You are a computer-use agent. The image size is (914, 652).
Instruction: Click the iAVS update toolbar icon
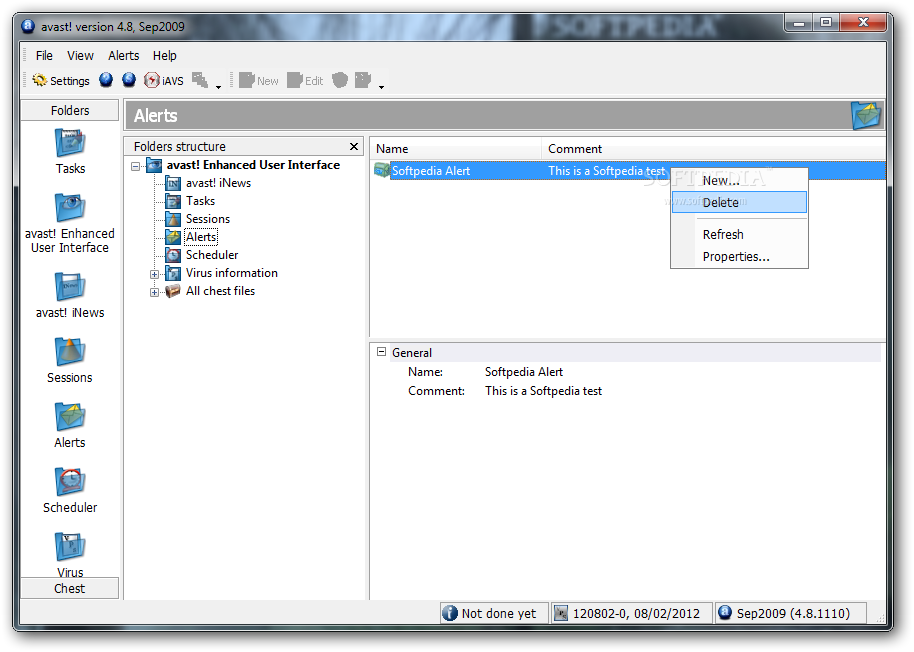(x=164, y=80)
